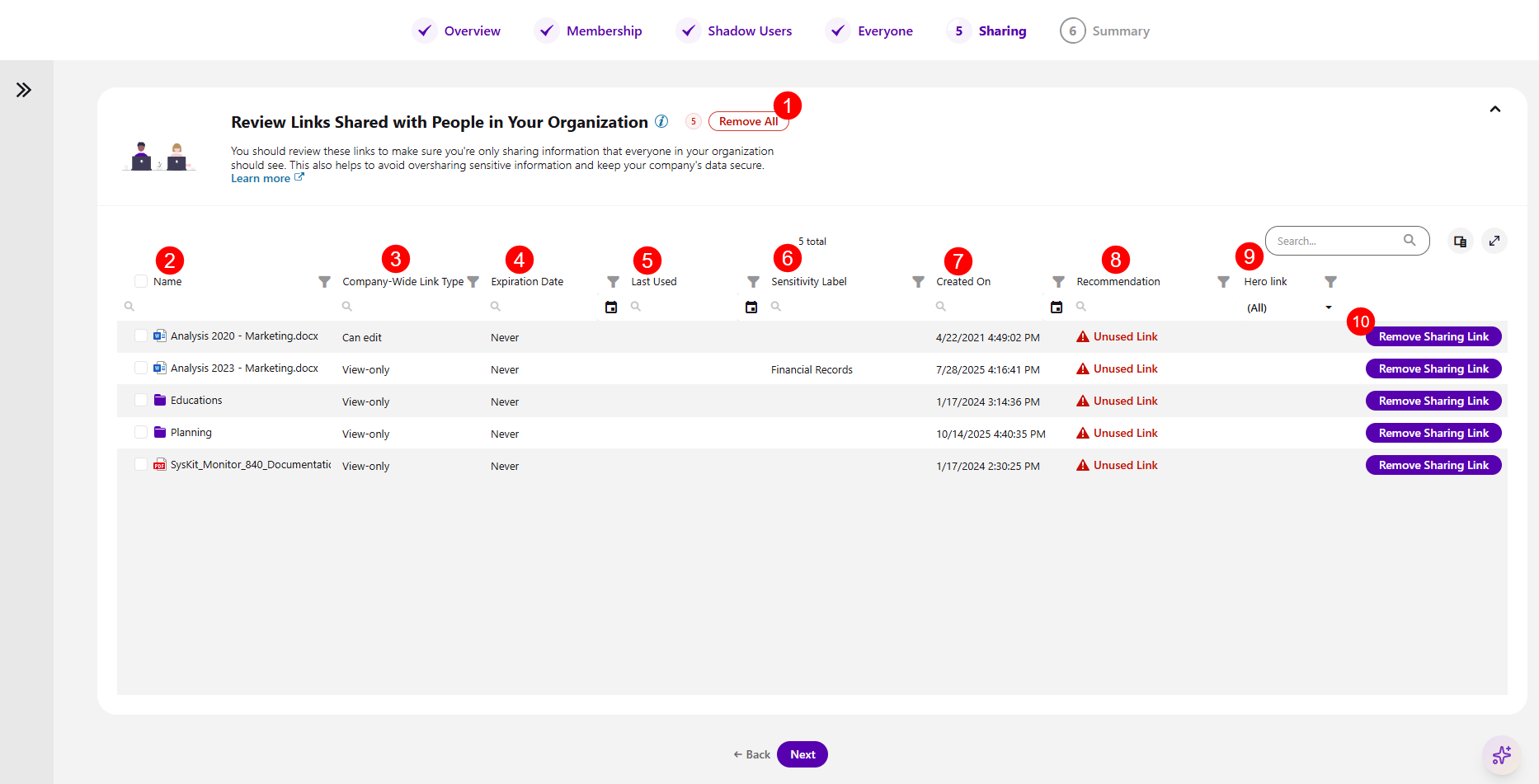Click the Search input field

click(x=1347, y=241)
